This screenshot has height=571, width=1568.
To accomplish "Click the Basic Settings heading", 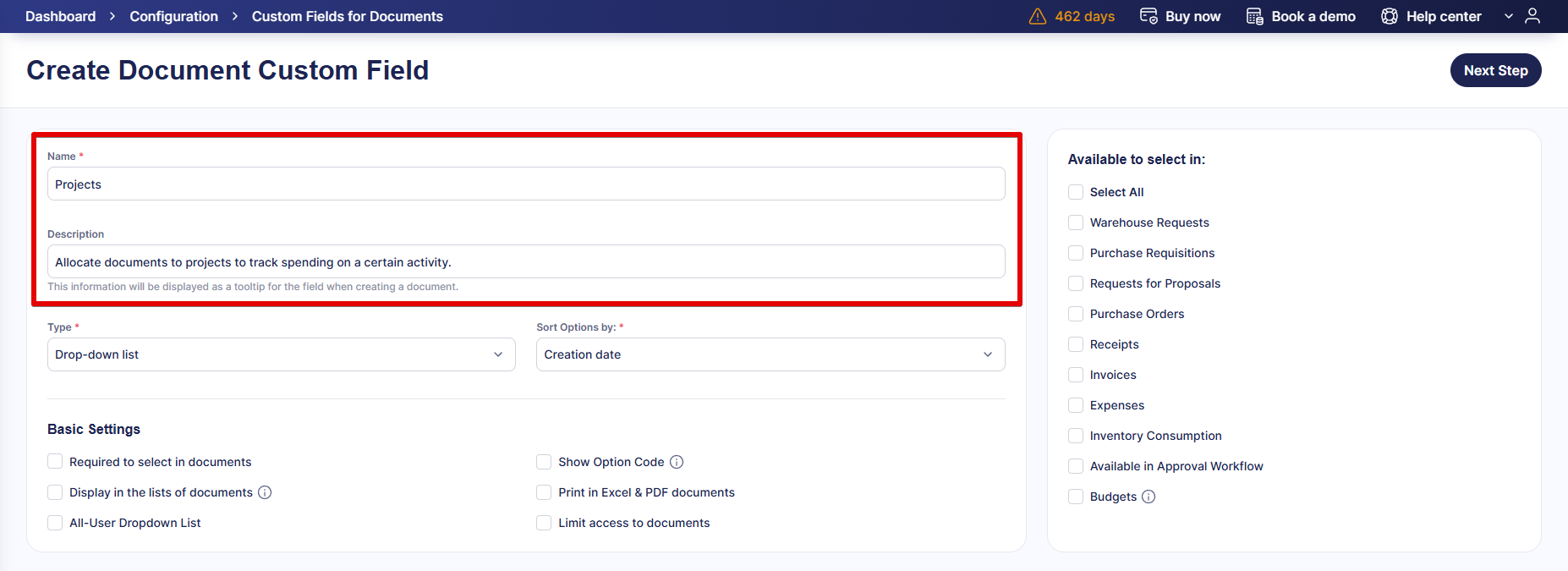I will click(94, 429).
